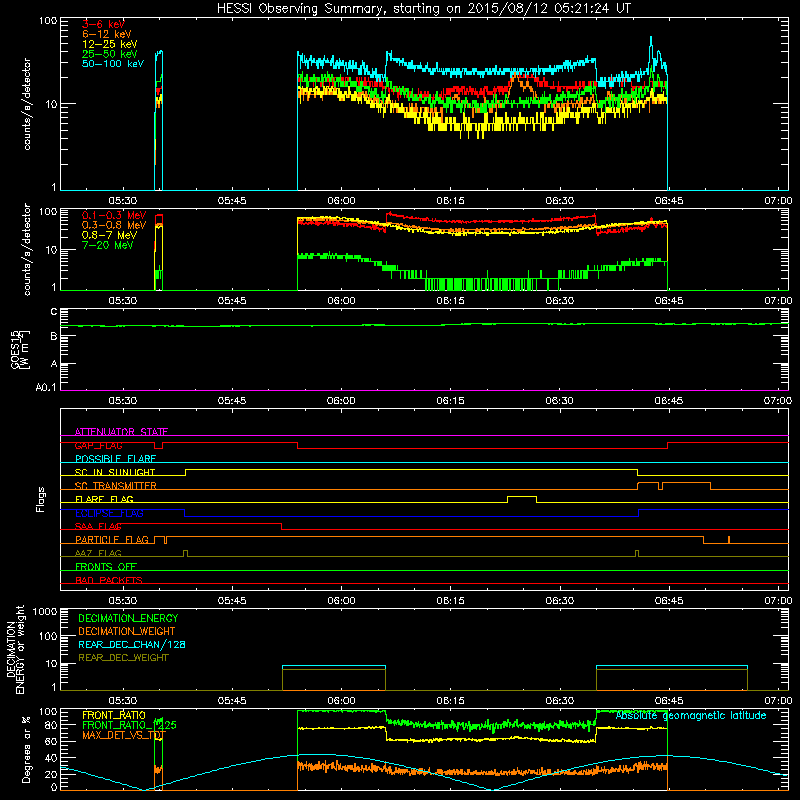
Task: Select the red 3-6 keV legend label
Action: pos(104,24)
